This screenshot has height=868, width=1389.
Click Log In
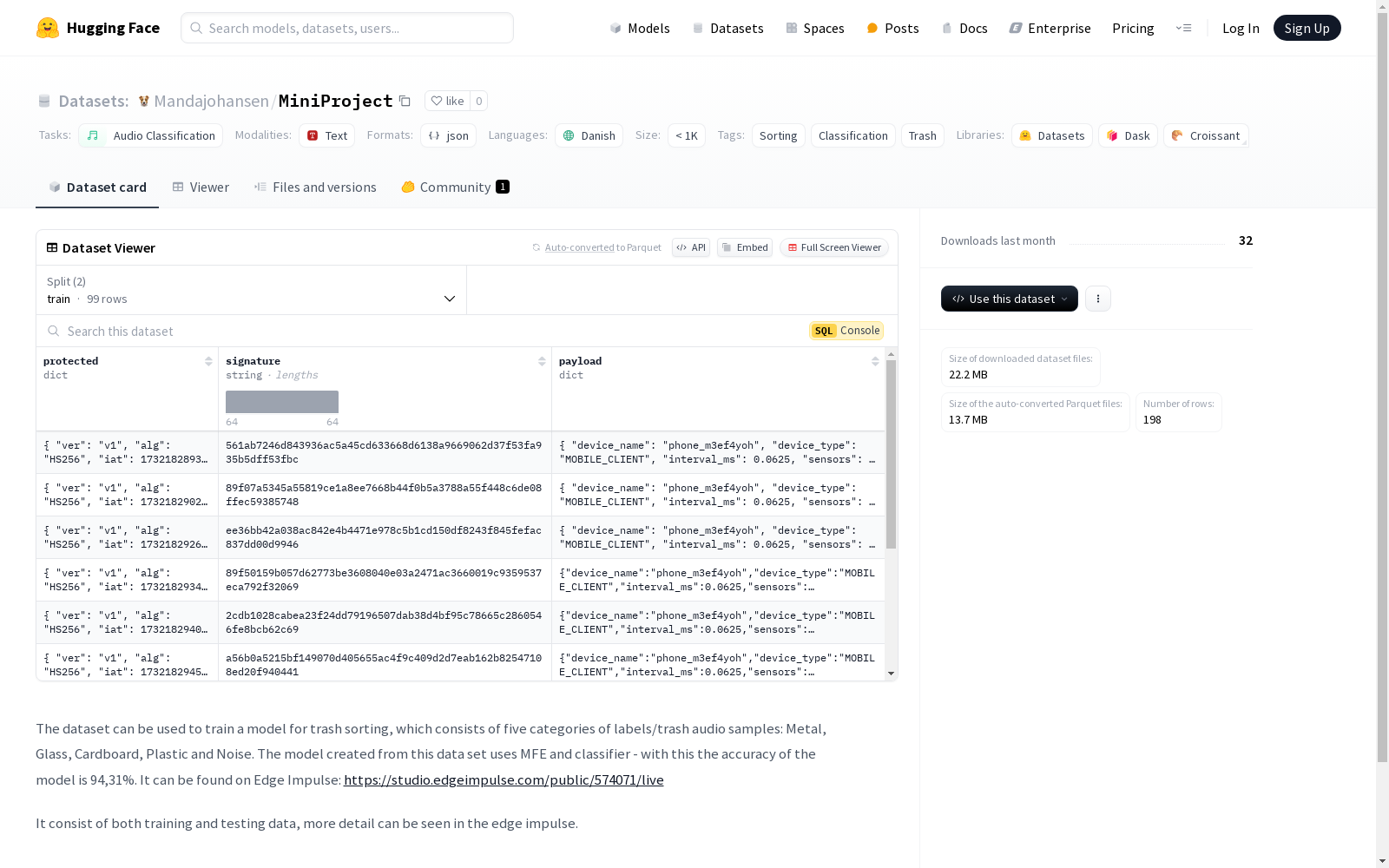[x=1241, y=28]
